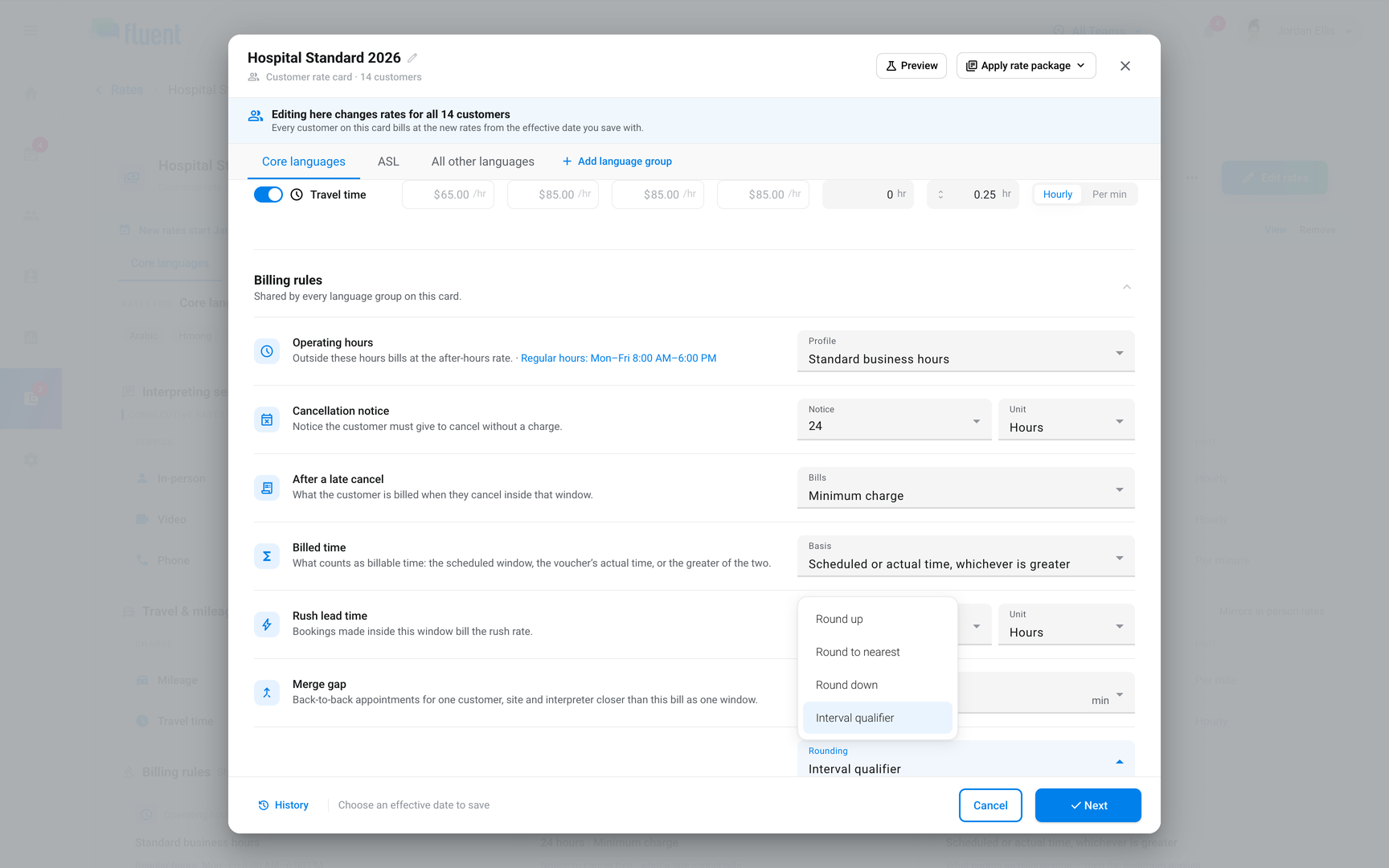
Task: Close the open Rounding dropdown field
Action: 966,759
